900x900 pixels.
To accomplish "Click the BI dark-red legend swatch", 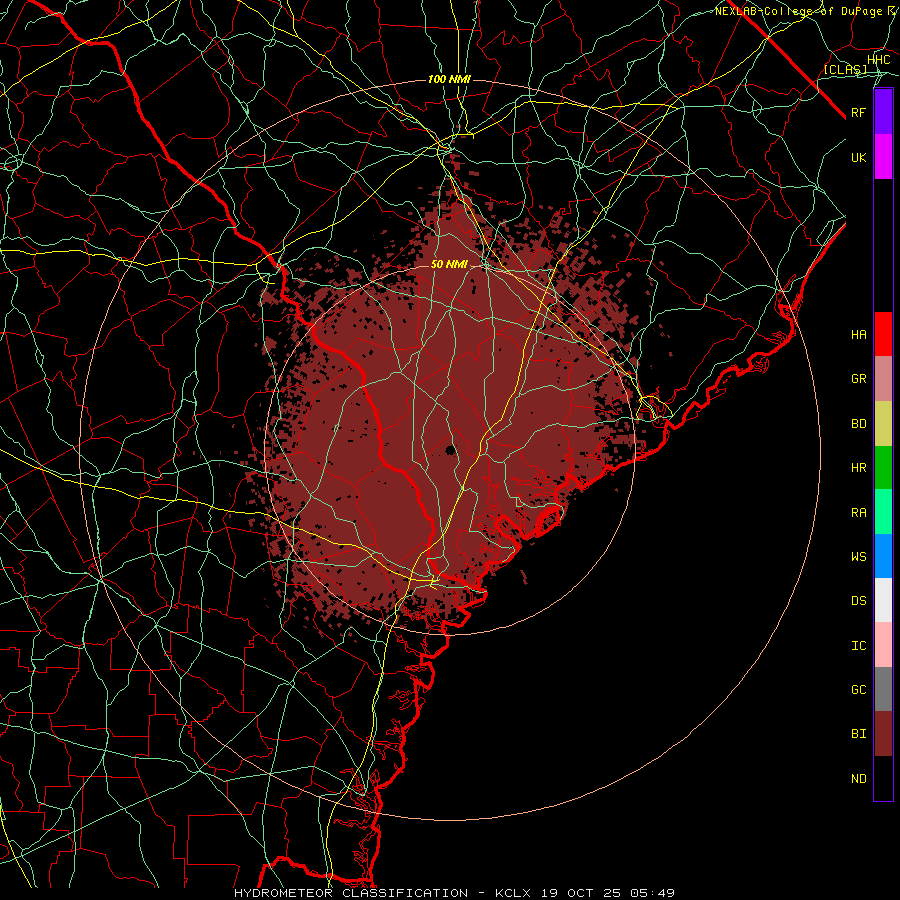I will click(883, 734).
